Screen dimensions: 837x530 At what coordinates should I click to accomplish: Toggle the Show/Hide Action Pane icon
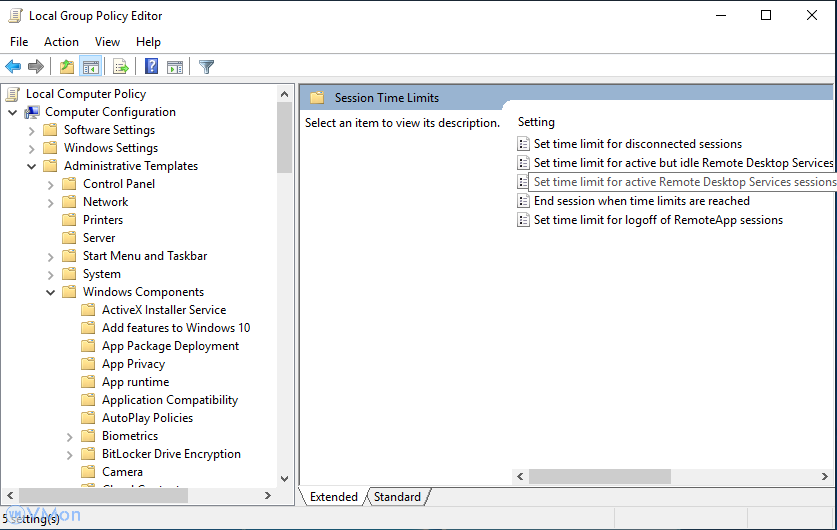175,67
